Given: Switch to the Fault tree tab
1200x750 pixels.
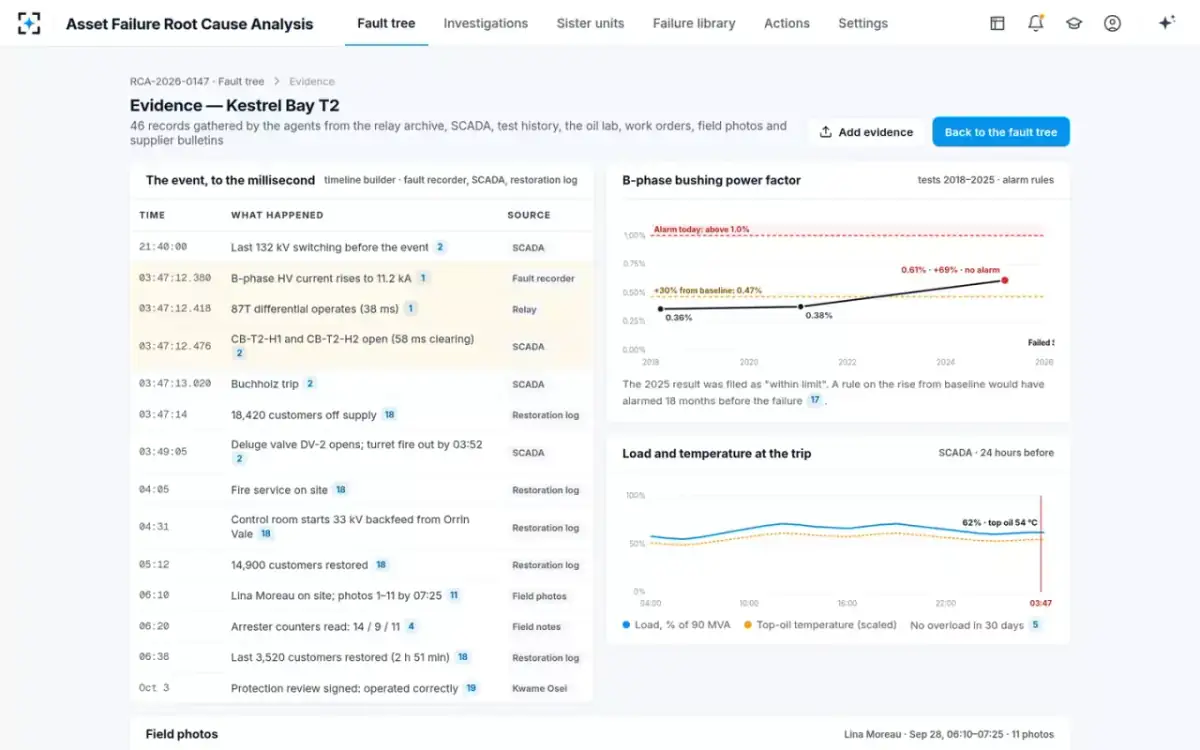Looking at the screenshot, I should click(386, 23).
